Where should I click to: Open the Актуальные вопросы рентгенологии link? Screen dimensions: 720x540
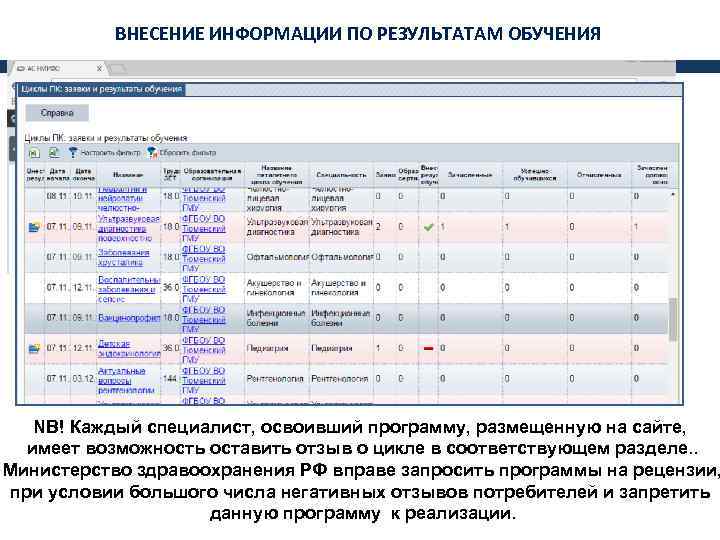click(126, 381)
